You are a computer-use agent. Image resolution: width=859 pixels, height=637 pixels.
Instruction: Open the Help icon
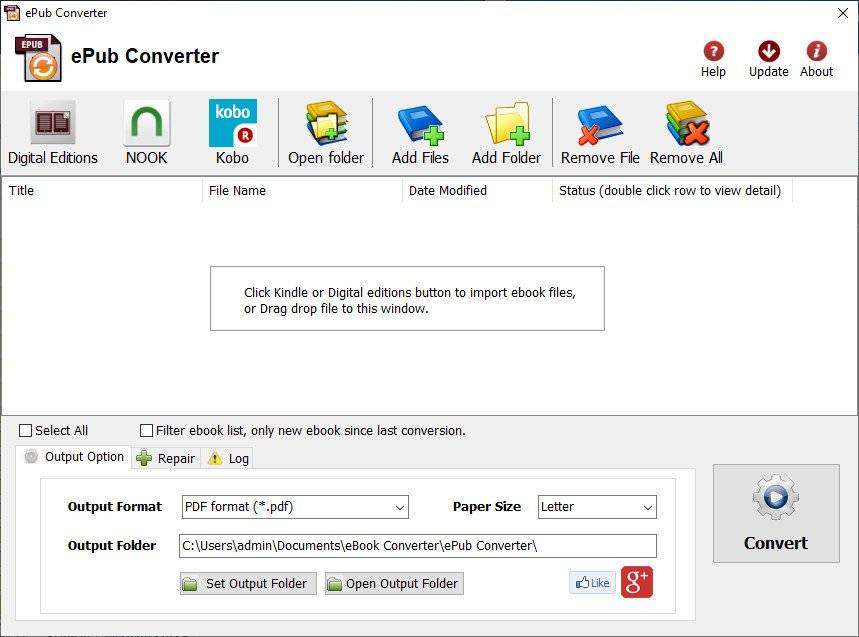click(x=713, y=51)
